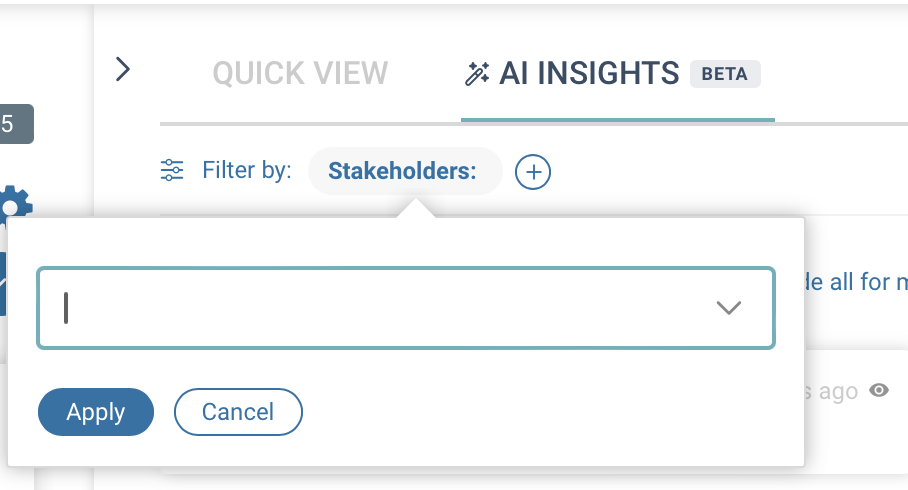The height and width of the screenshot is (490, 908).
Task: Click the magic wand AI icon
Action: point(477,74)
